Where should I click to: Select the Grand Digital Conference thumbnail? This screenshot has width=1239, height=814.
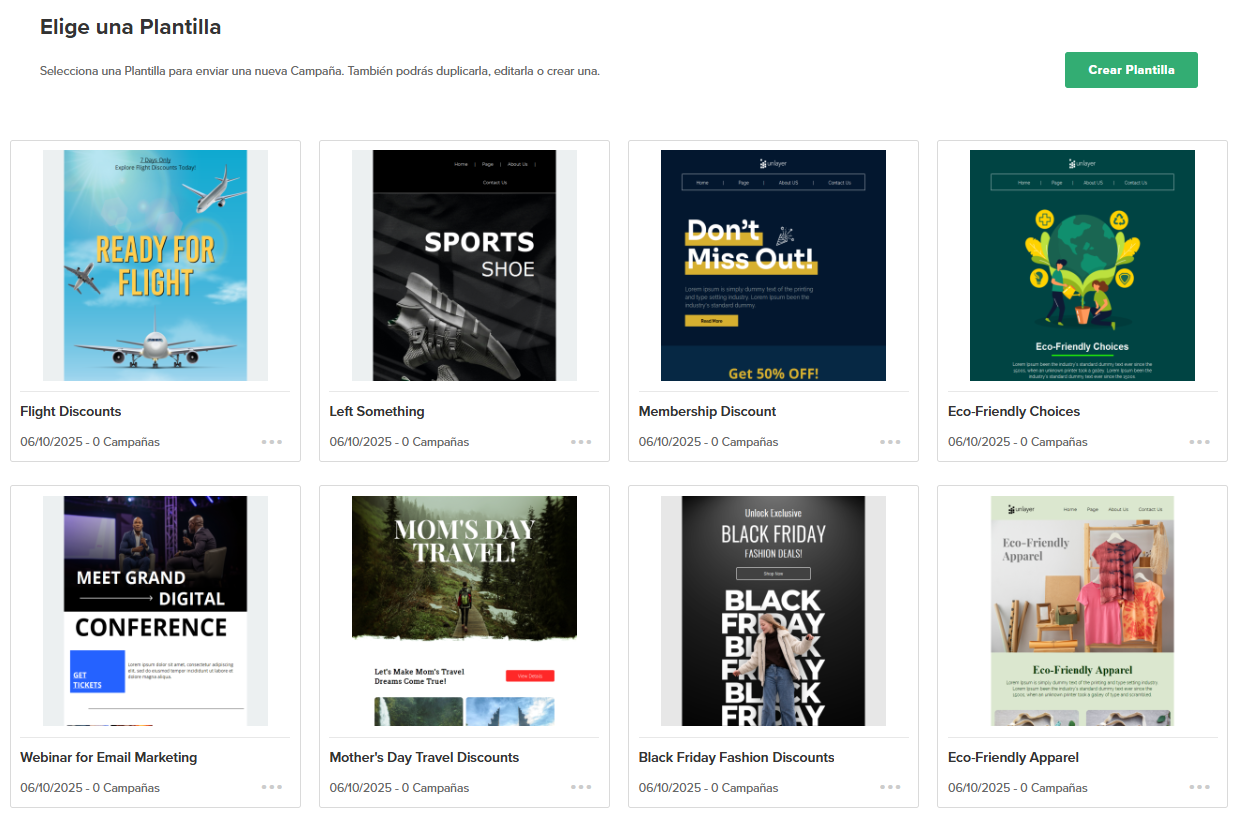[155, 611]
